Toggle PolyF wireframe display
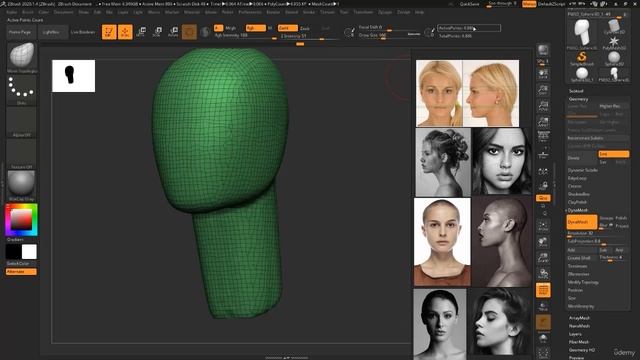Image resolution: width=640 pixels, height=360 pixels. [x=543, y=290]
